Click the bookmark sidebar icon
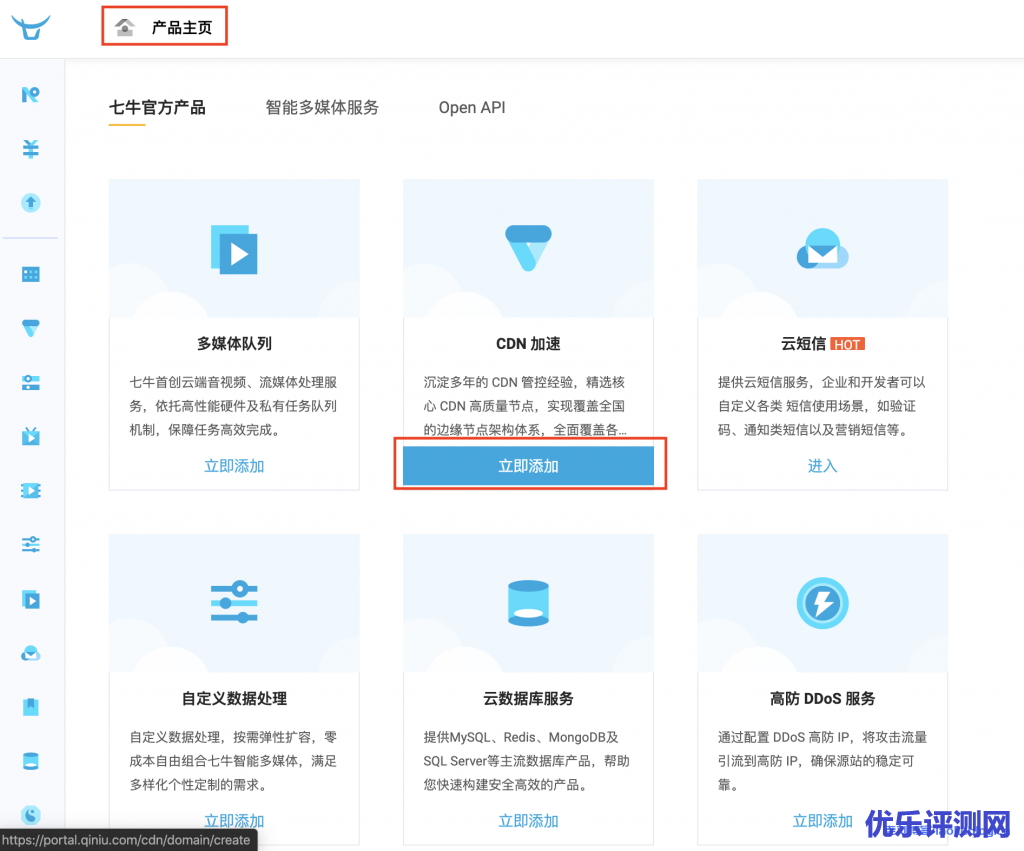Screen dimensions: 1024x851 point(31,707)
